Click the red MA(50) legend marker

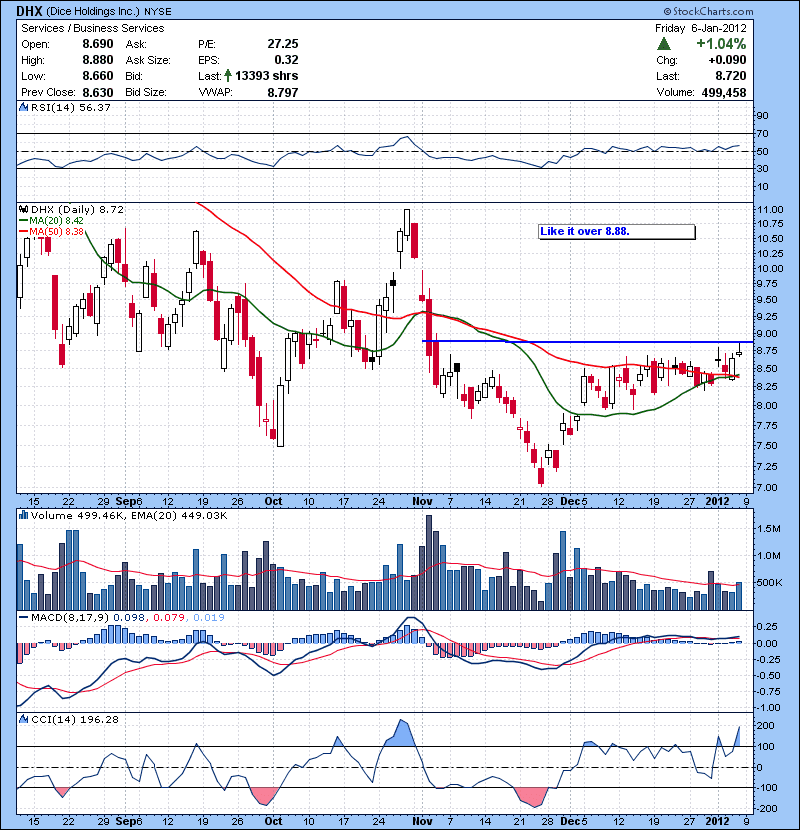(23, 232)
